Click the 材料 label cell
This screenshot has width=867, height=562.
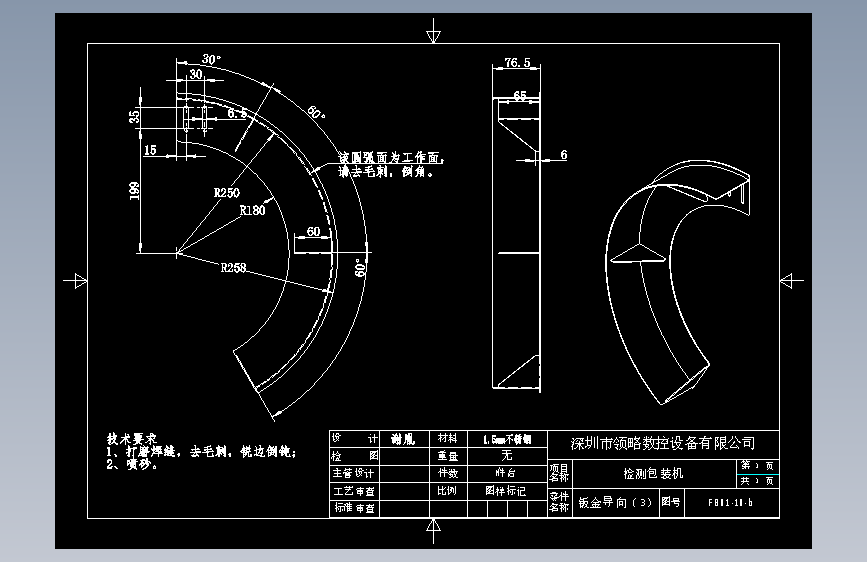[448, 439]
